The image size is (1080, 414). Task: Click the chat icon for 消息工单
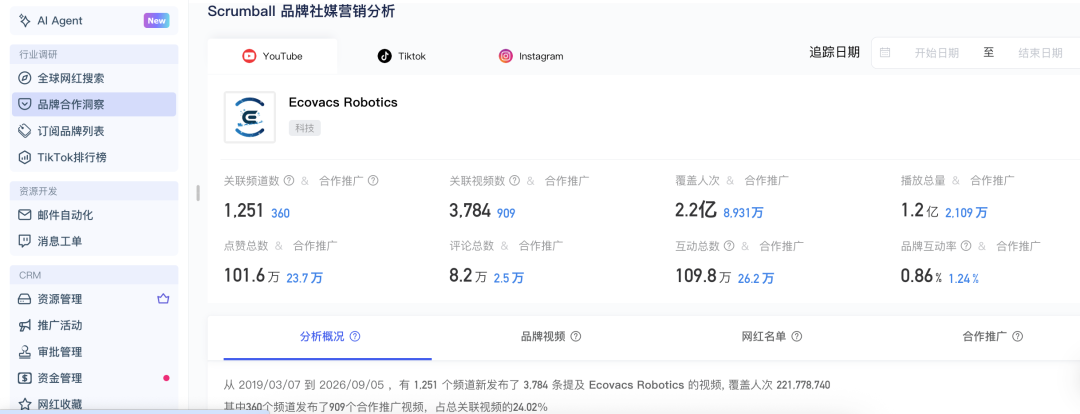25,241
